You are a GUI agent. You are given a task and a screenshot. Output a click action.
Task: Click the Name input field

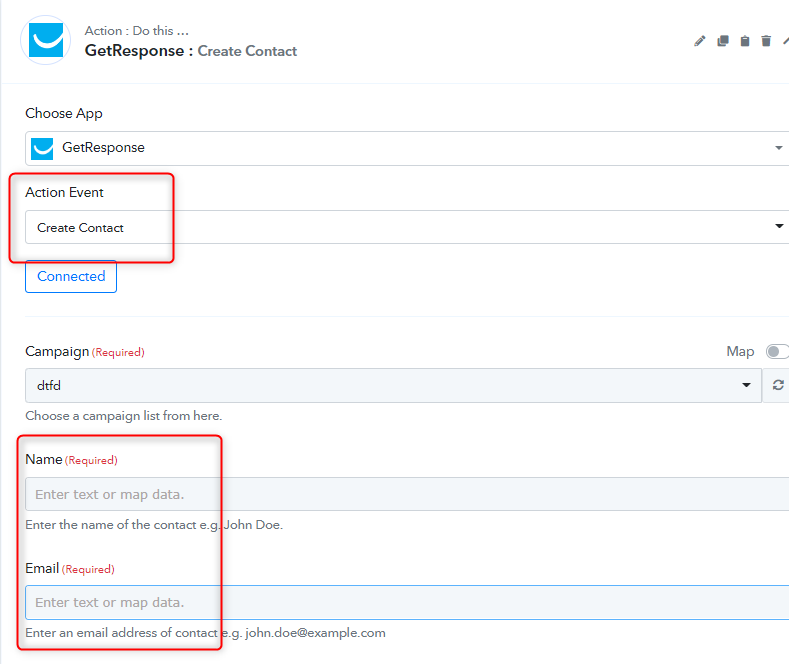coord(407,494)
